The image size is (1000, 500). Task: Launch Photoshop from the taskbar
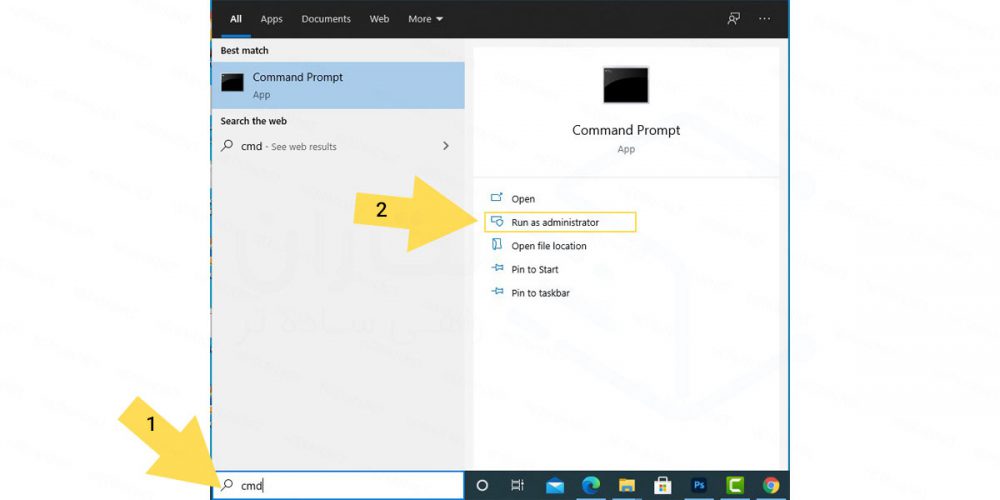click(699, 486)
